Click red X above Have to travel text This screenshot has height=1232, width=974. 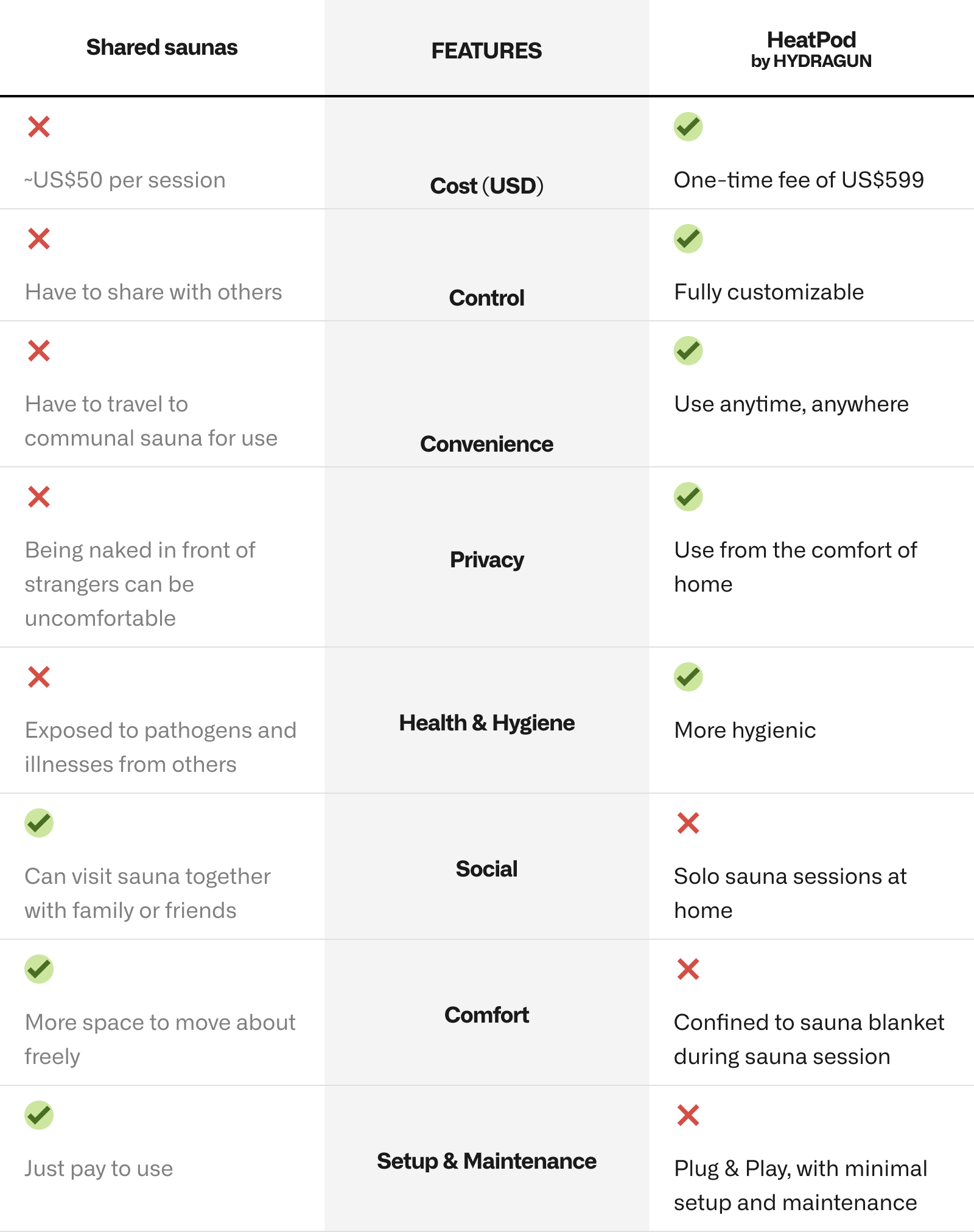(x=39, y=351)
